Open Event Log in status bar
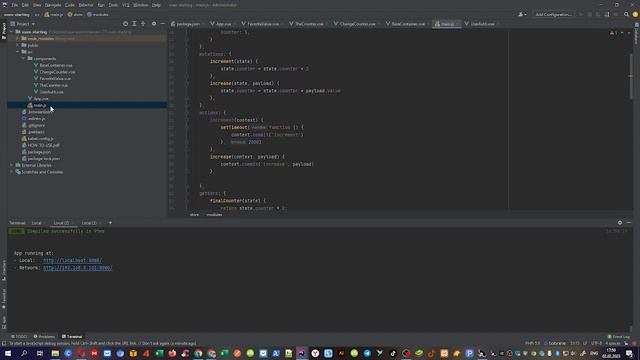Viewport: 640px width, 360px height. [619, 337]
